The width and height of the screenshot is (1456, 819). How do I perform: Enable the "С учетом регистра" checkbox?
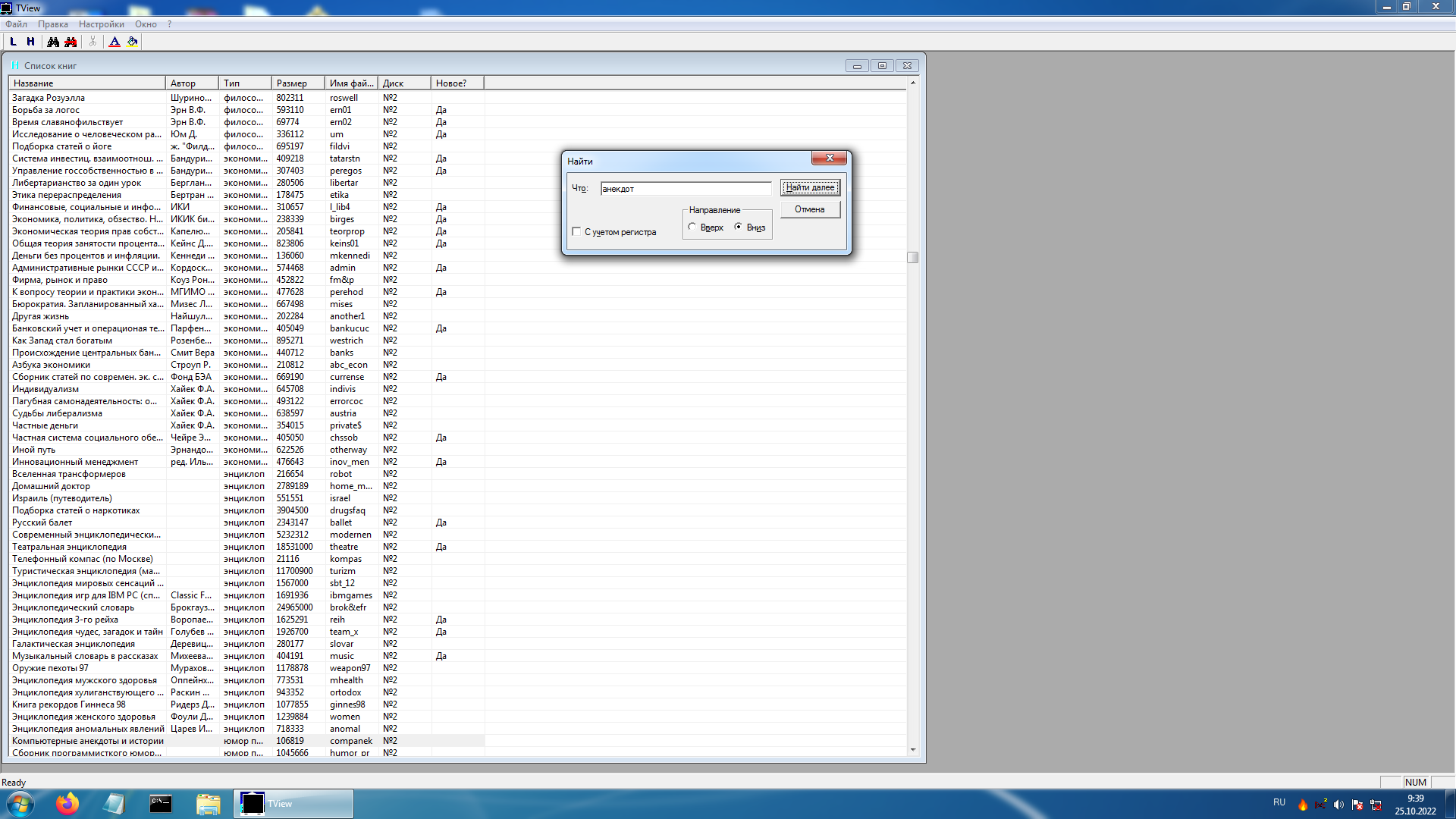[x=576, y=232]
